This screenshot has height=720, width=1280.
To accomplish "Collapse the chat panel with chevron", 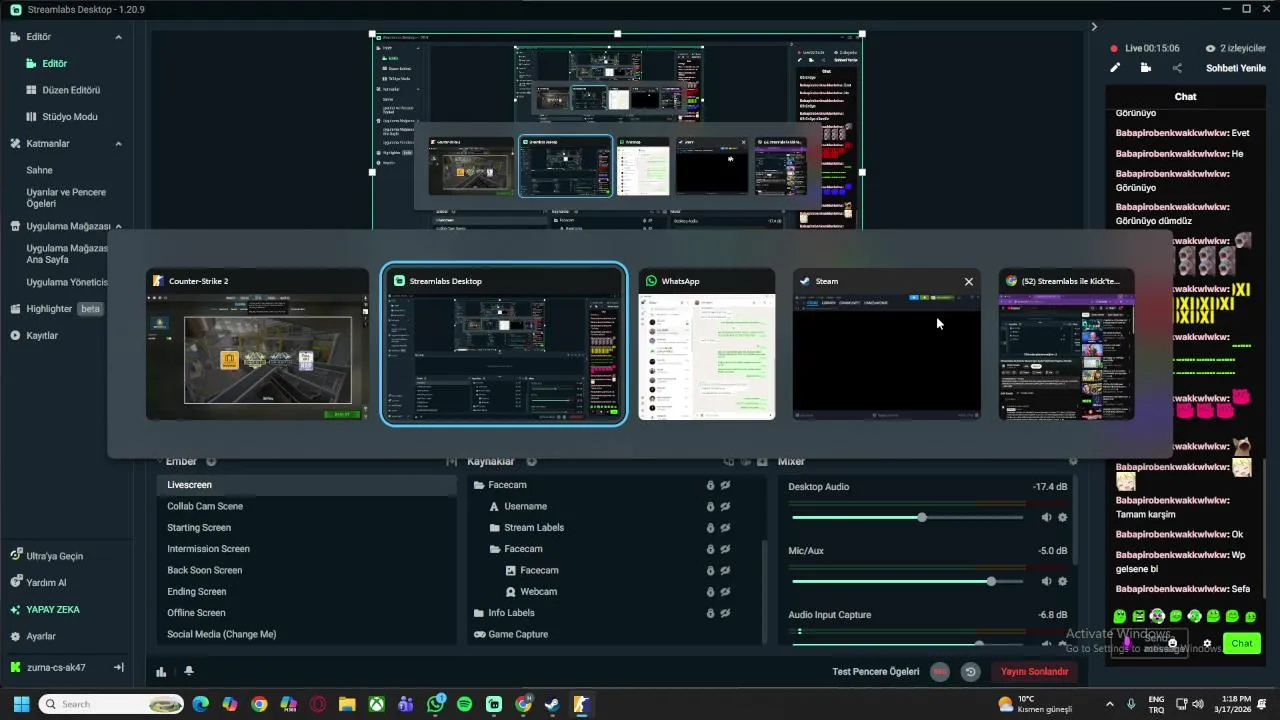I will pos(1094,27).
